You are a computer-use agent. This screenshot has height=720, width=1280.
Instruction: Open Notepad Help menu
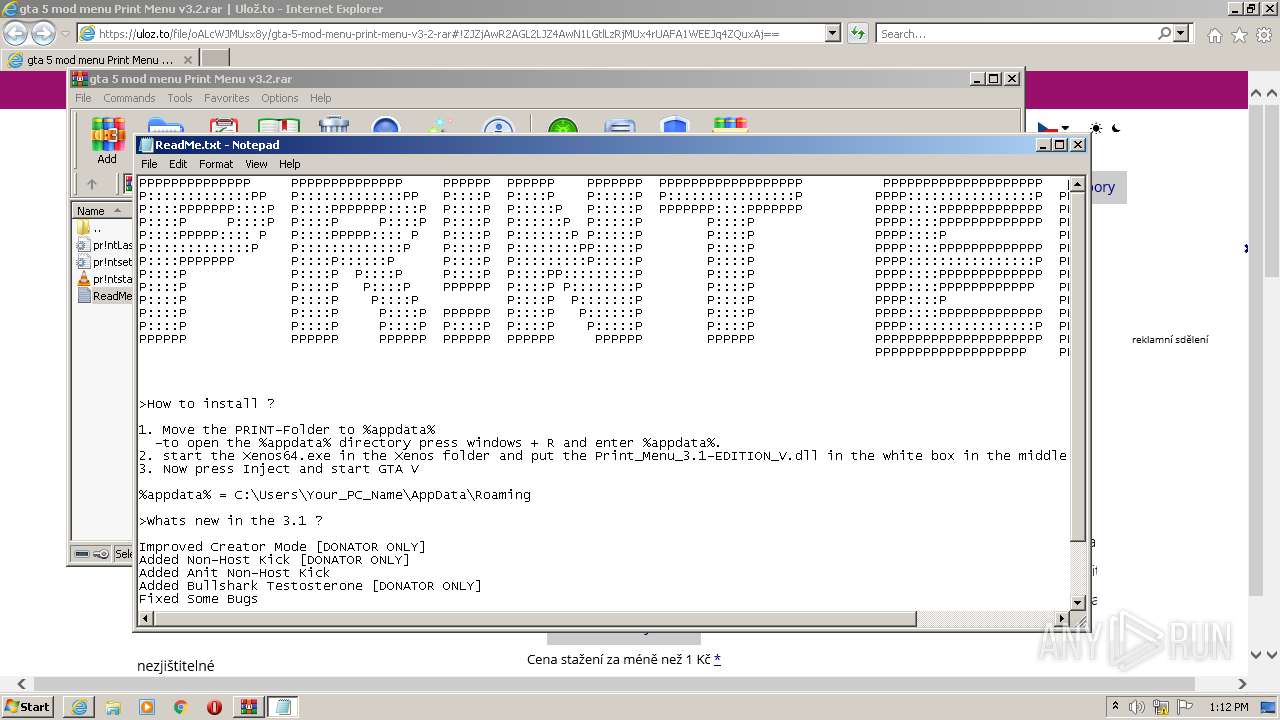tap(290, 164)
